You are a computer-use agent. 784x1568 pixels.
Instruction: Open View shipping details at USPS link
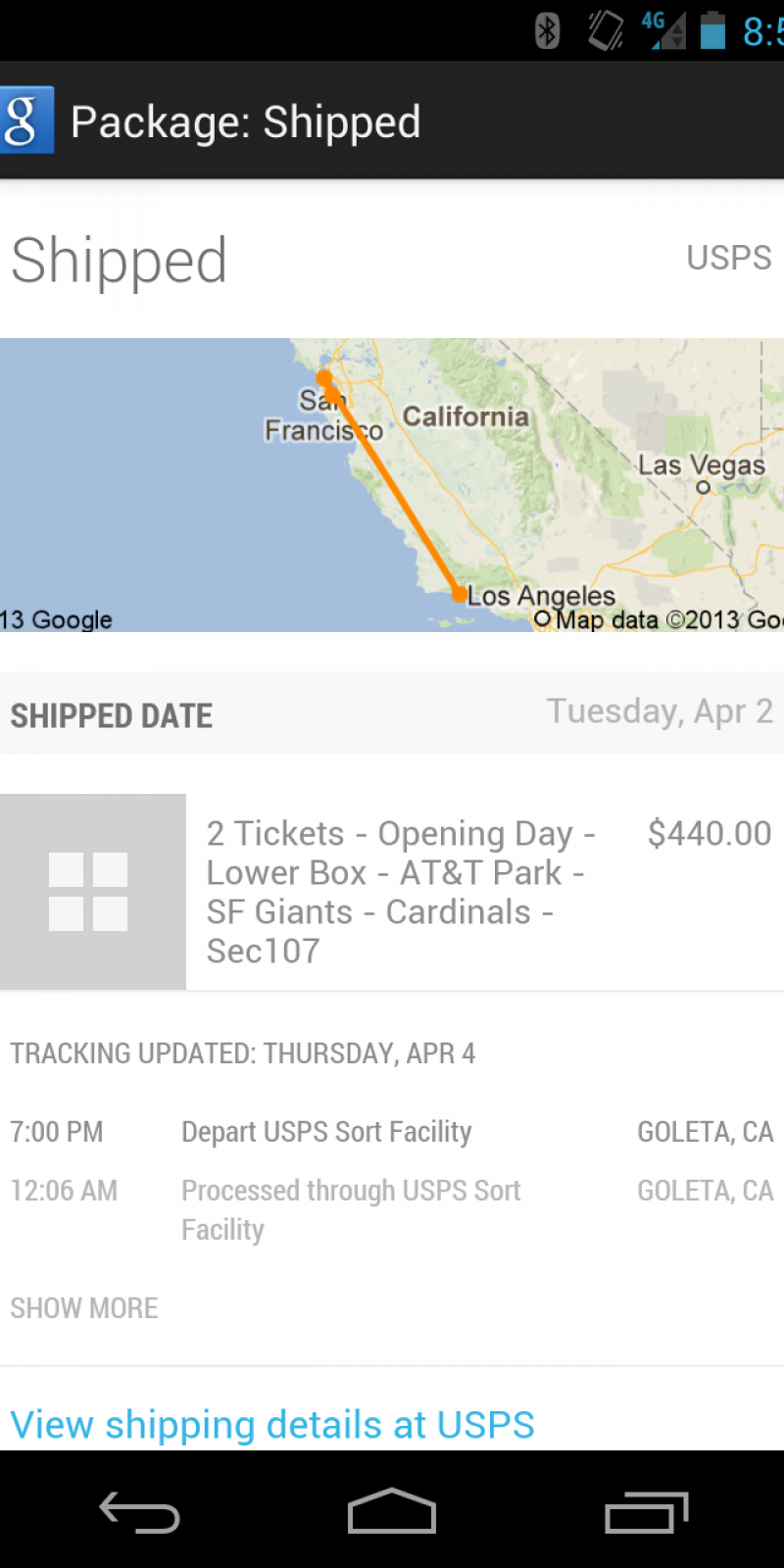coord(272,1425)
